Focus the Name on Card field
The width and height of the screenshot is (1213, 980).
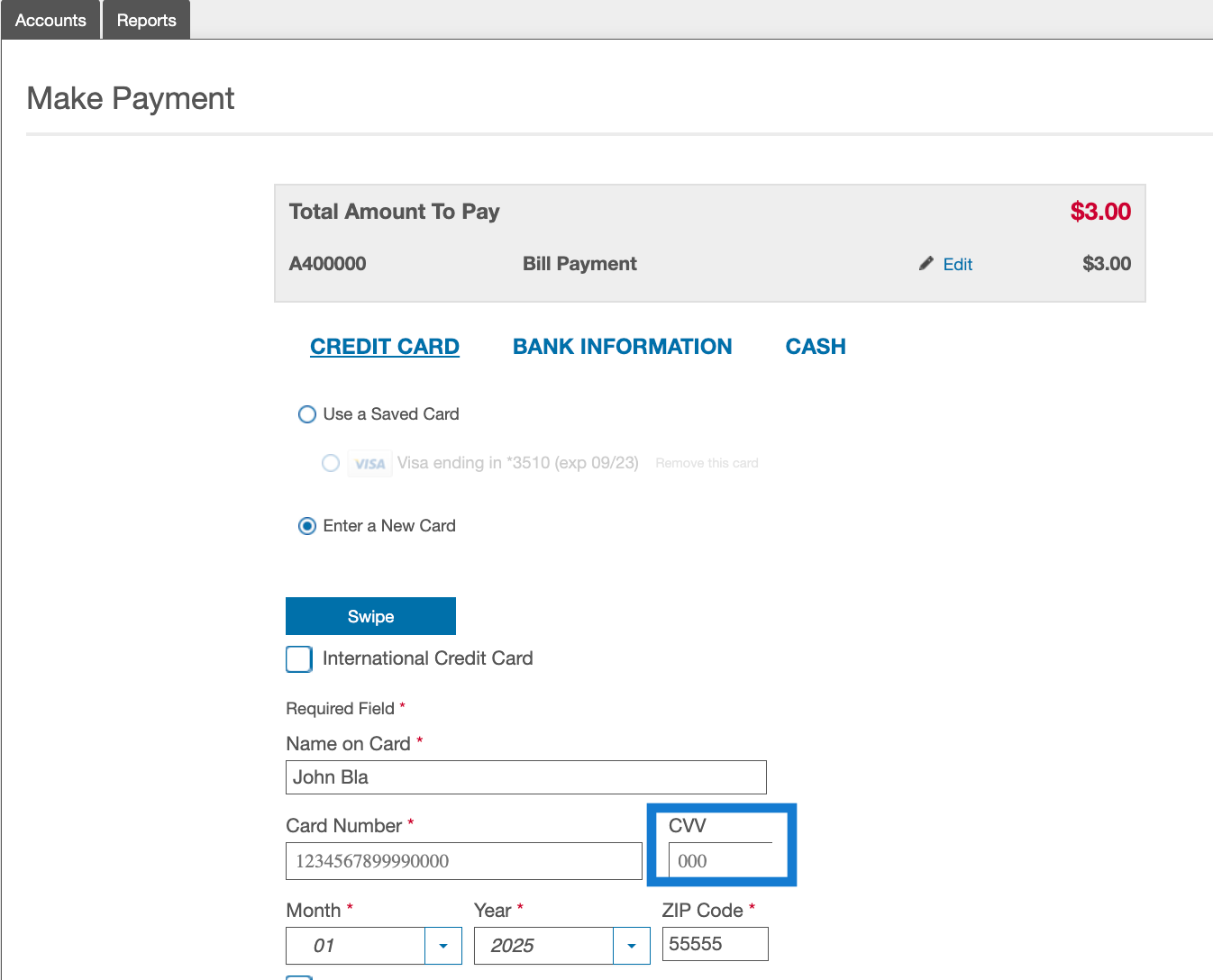click(525, 777)
